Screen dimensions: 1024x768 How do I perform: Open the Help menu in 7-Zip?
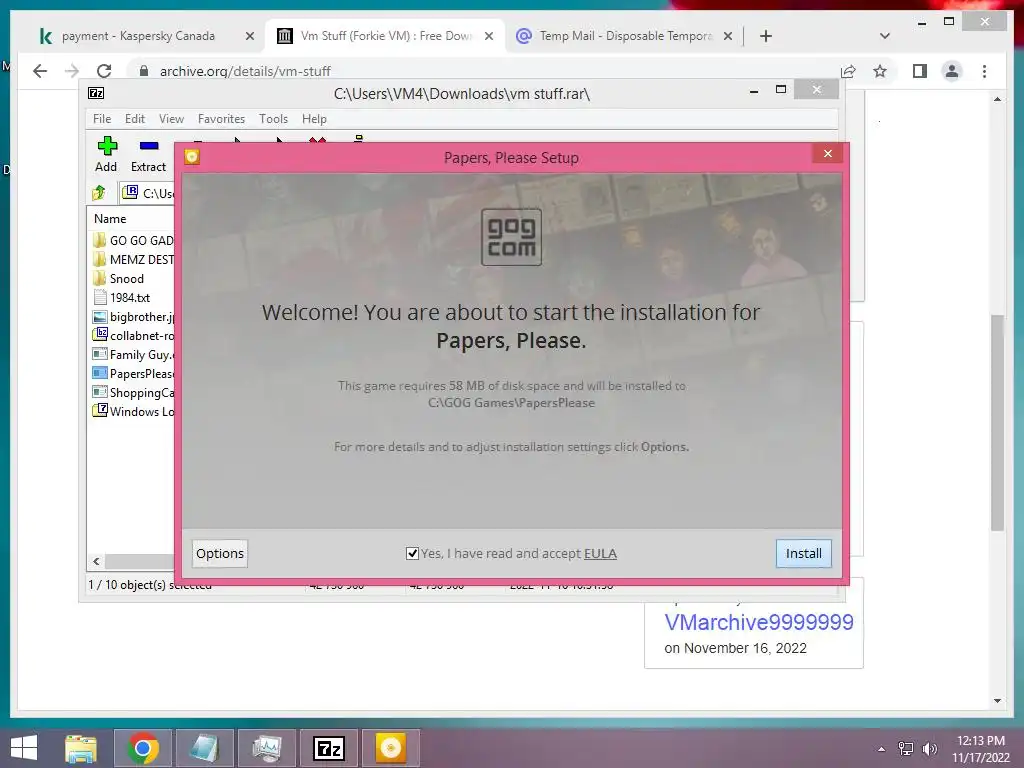(x=314, y=119)
